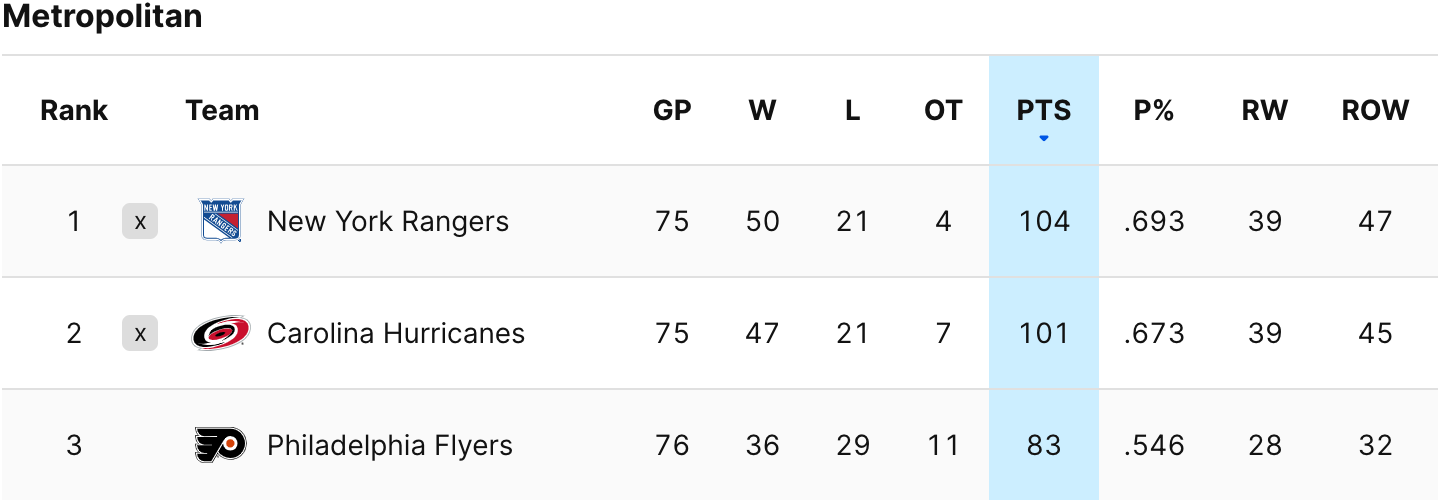Click the Team column header

[222, 110]
